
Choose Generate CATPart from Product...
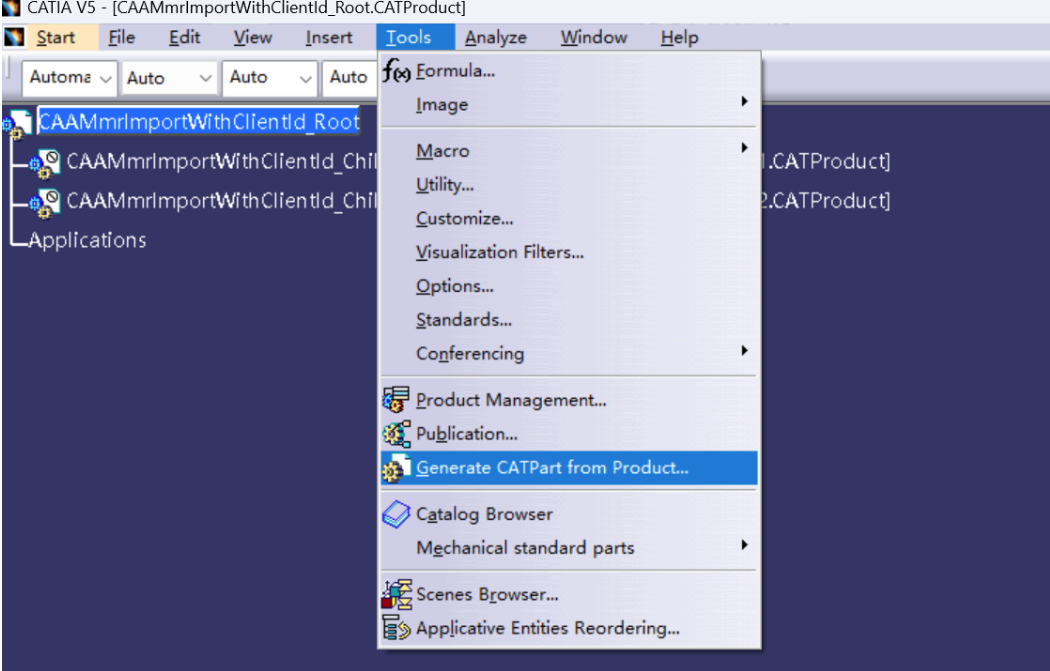point(569,467)
